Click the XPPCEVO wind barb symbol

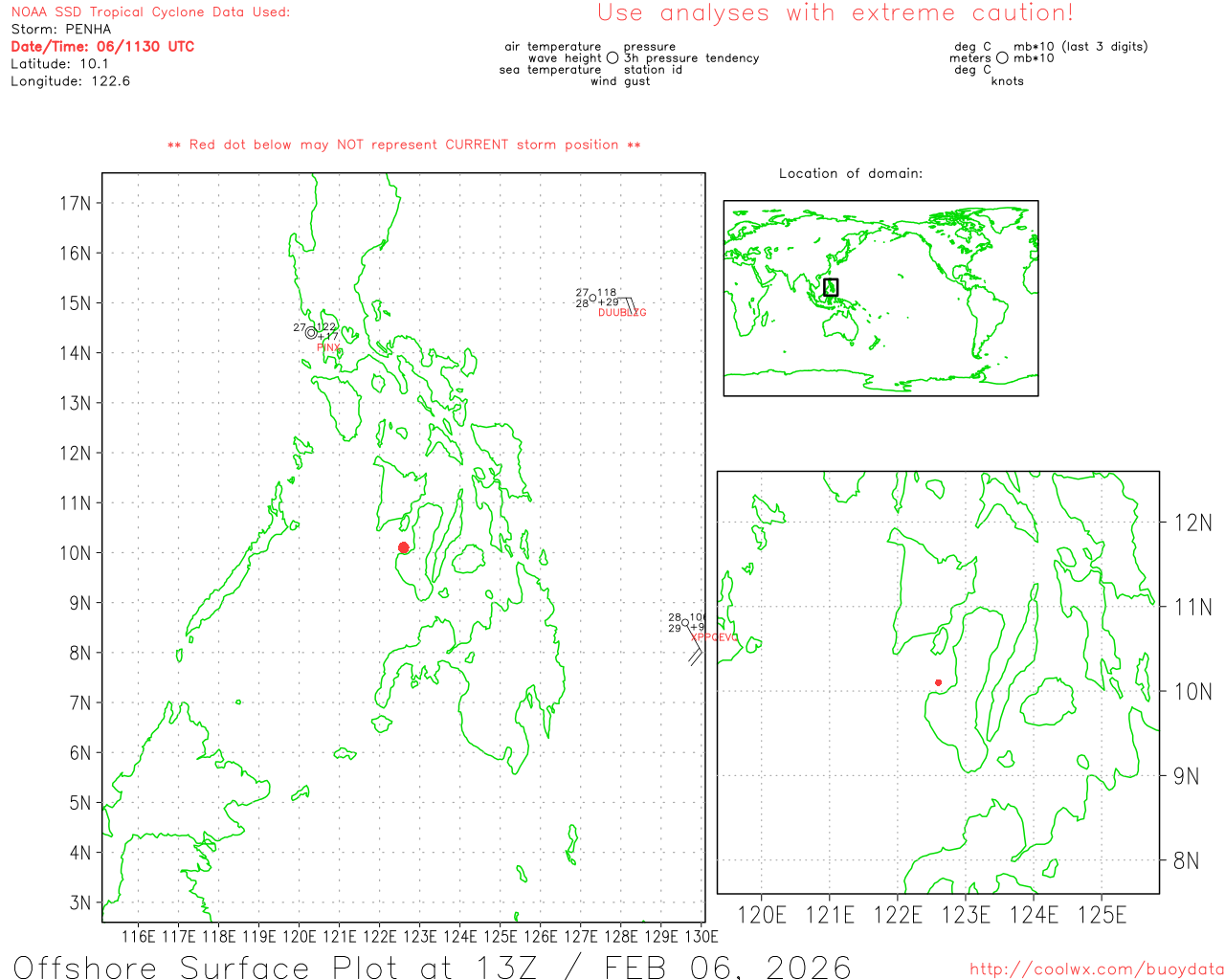coord(694,645)
